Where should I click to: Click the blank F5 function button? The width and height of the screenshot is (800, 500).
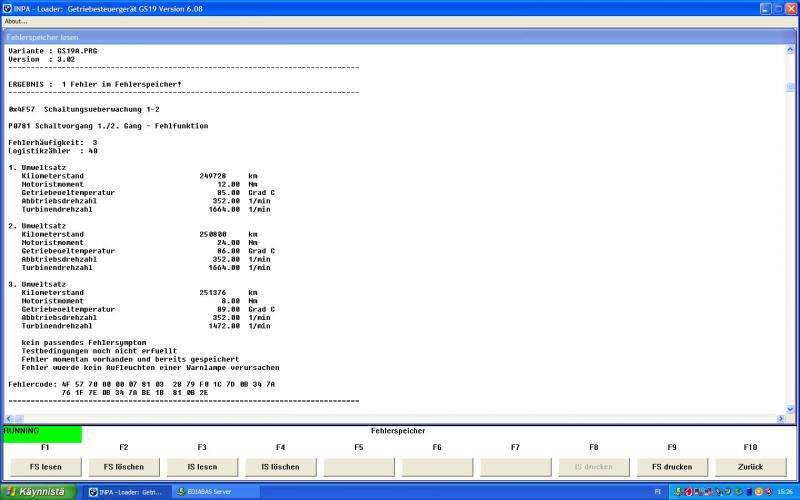coord(359,467)
